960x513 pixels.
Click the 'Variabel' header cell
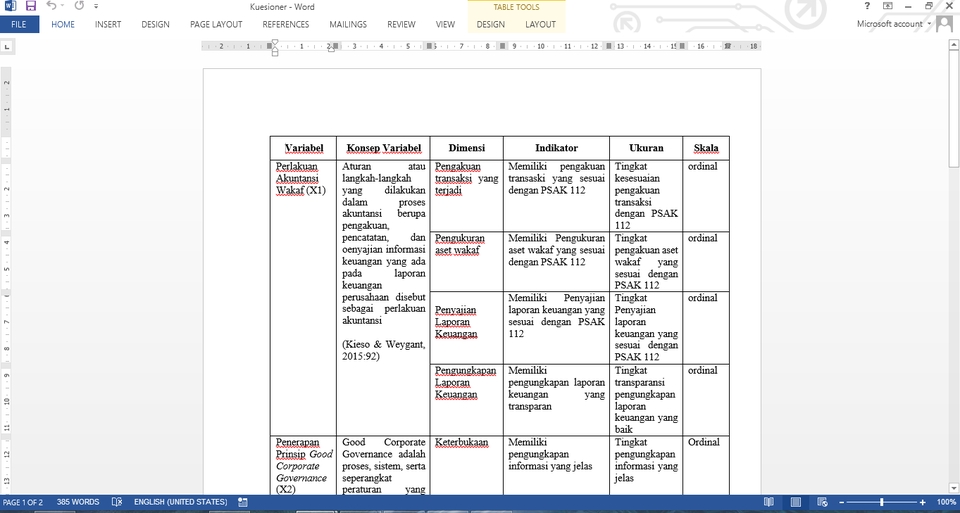[304, 148]
